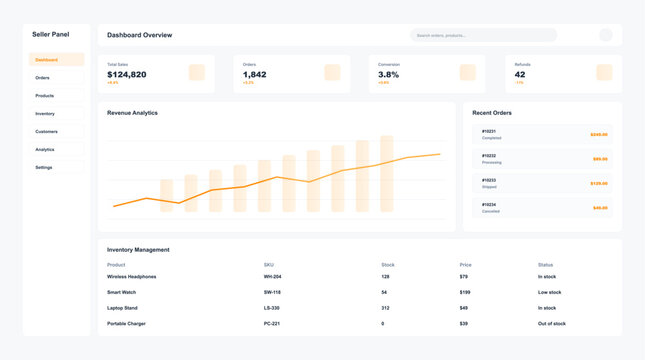Click the Product column header
The width and height of the screenshot is (645, 360).
click(116, 265)
